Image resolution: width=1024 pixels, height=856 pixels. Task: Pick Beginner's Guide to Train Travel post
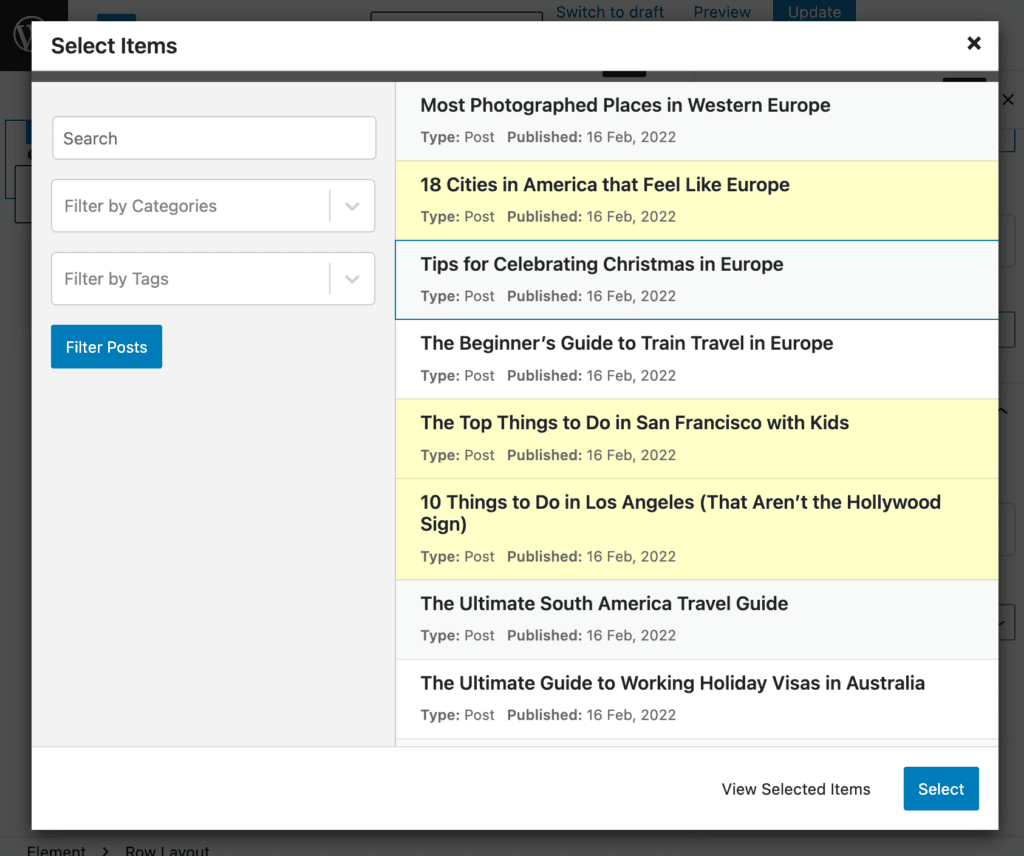point(696,358)
